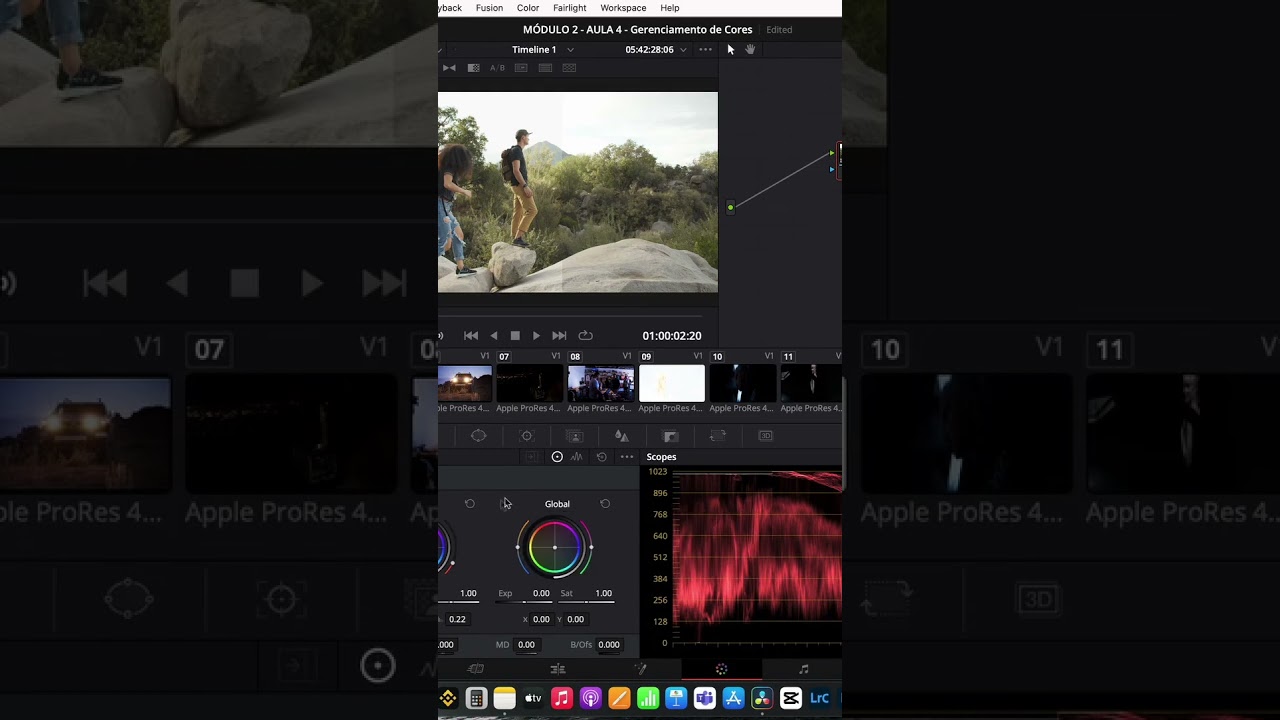Screen dimensions: 1280x720
Task: Select clip 08 thumbnail
Action: point(601,384)
